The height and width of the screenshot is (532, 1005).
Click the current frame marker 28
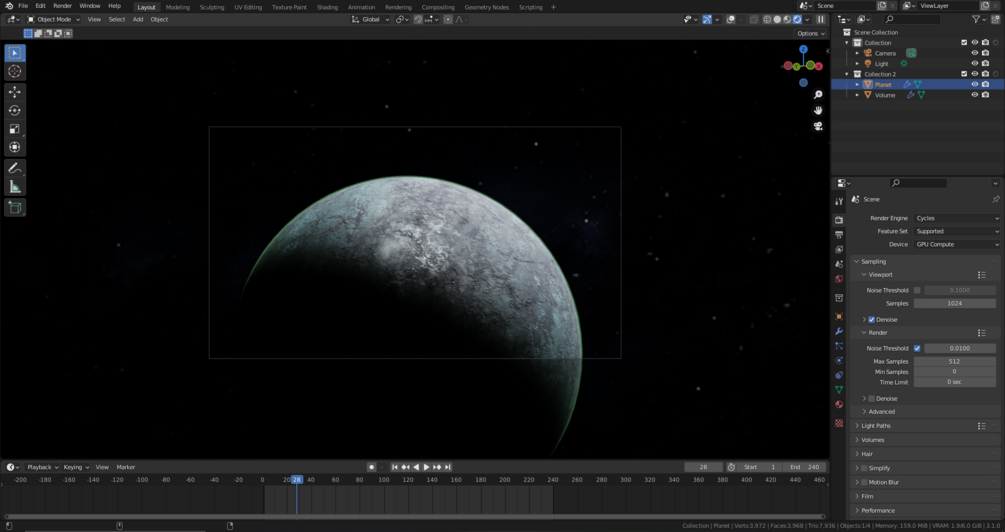click(296, 479)
